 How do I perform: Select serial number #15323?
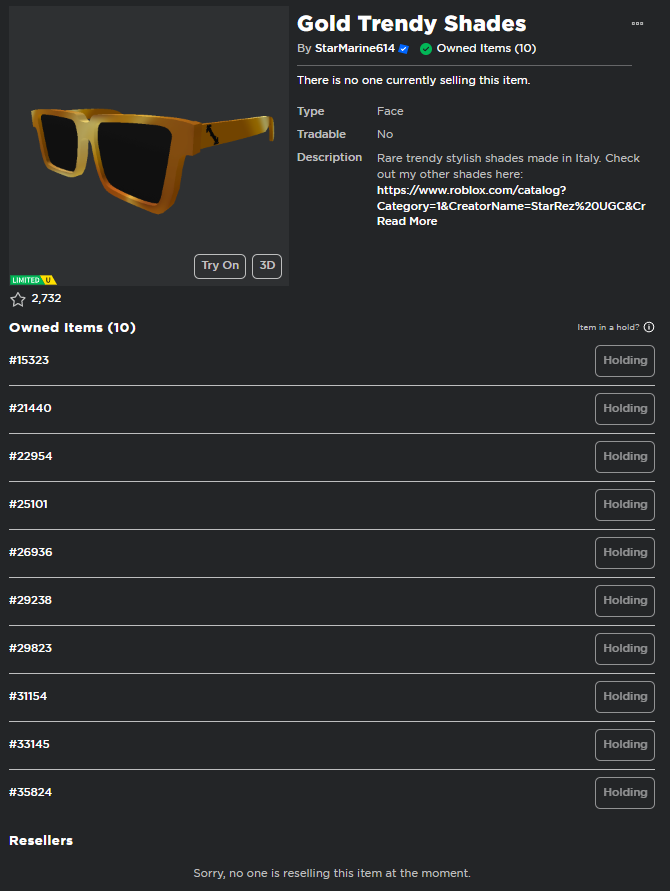pyautogui.click(x=29, y=360)
